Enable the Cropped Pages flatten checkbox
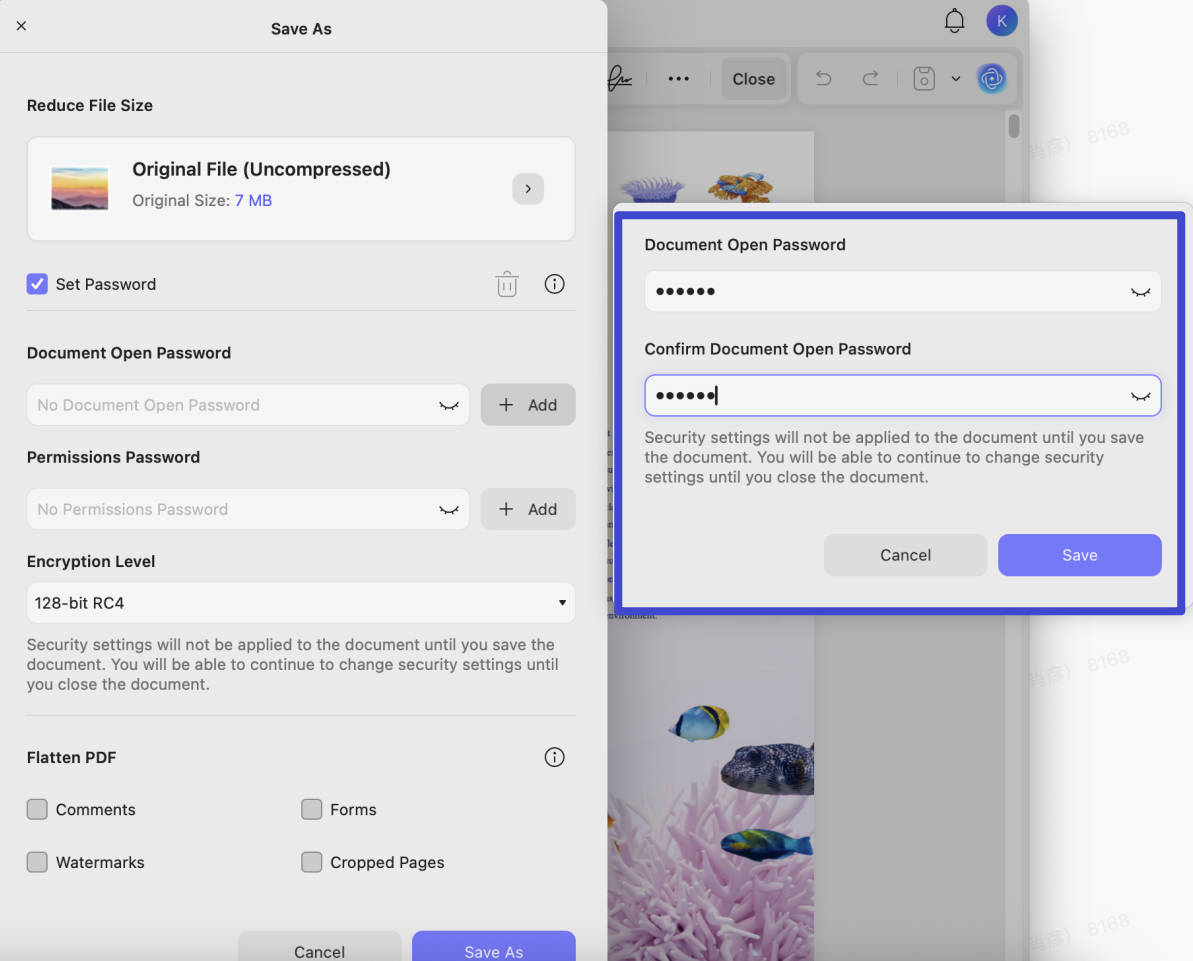The image size is (1193, 961). pos(311,861)
